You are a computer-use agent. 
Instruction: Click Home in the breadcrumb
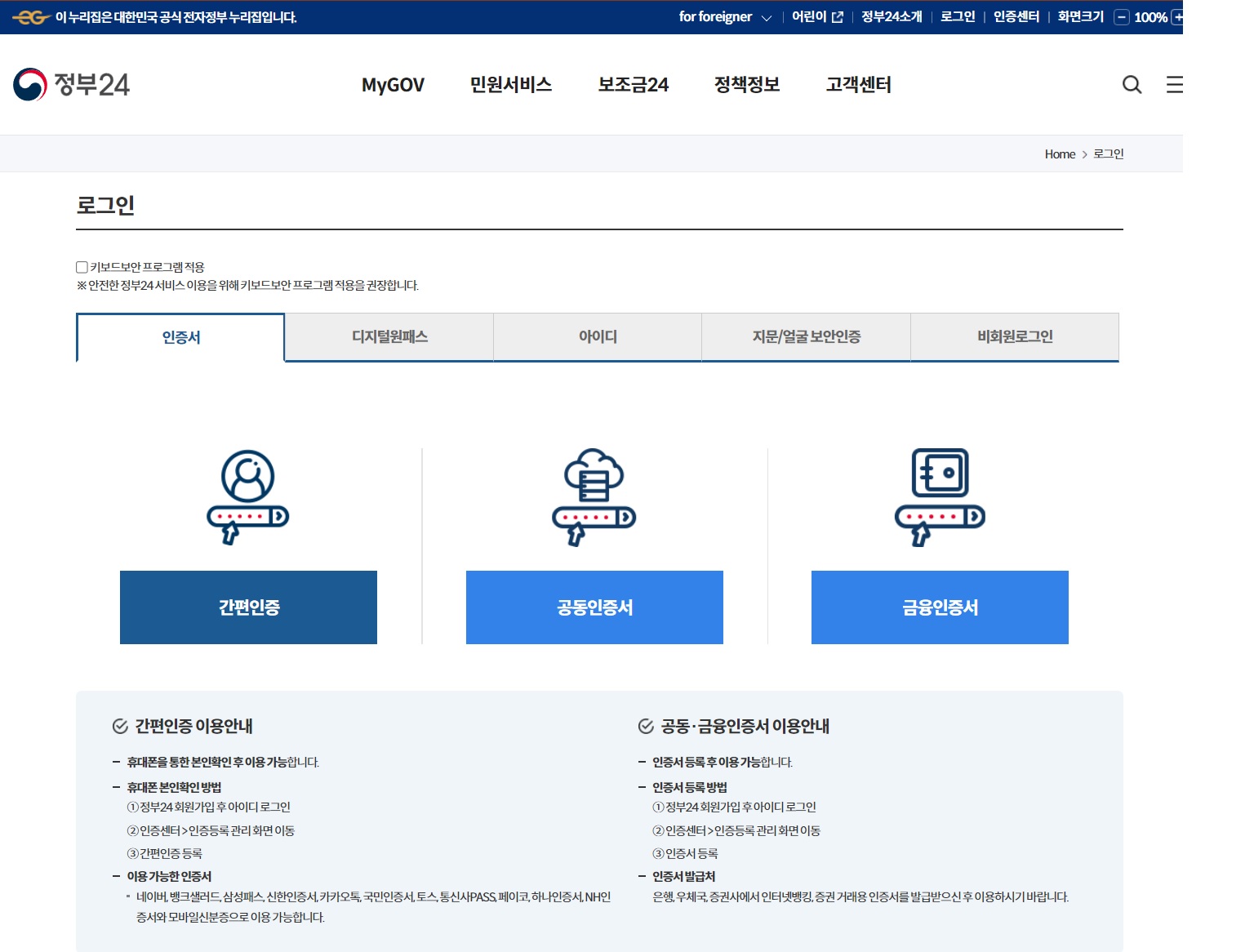click(x=1060, y=153)
